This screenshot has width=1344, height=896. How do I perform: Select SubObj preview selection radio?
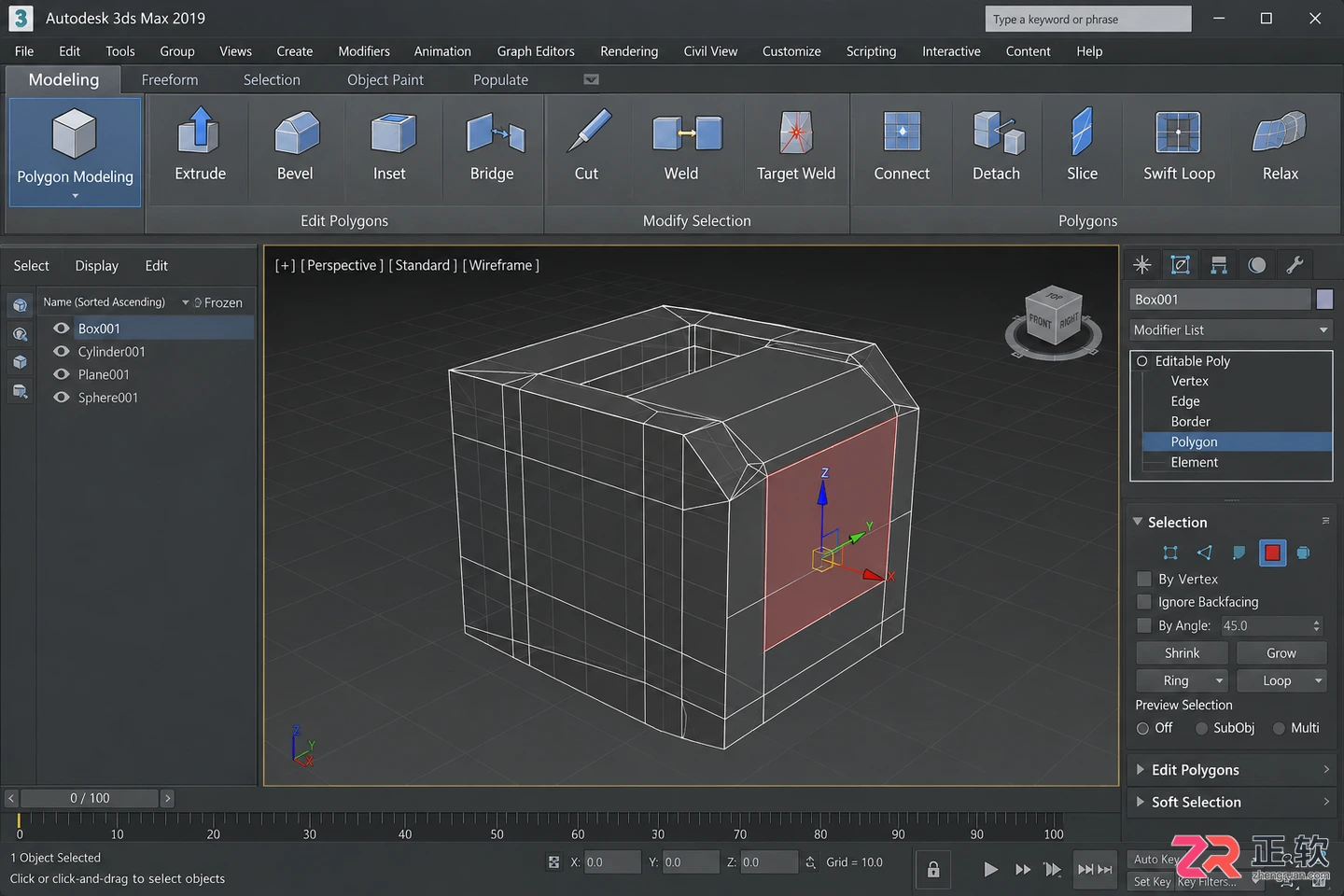pos(1201,728)
